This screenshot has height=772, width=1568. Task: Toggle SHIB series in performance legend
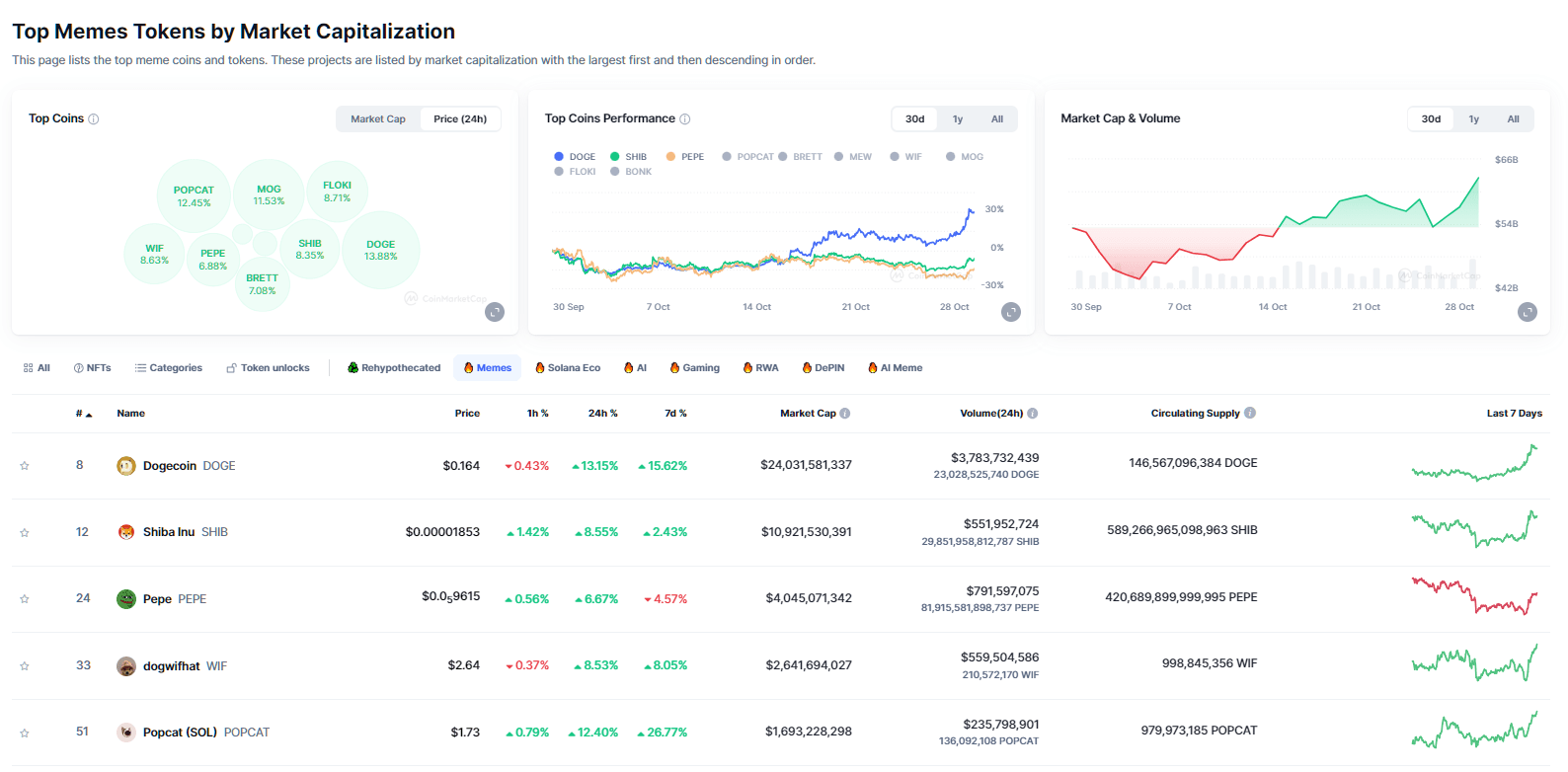tap(628, 157)
